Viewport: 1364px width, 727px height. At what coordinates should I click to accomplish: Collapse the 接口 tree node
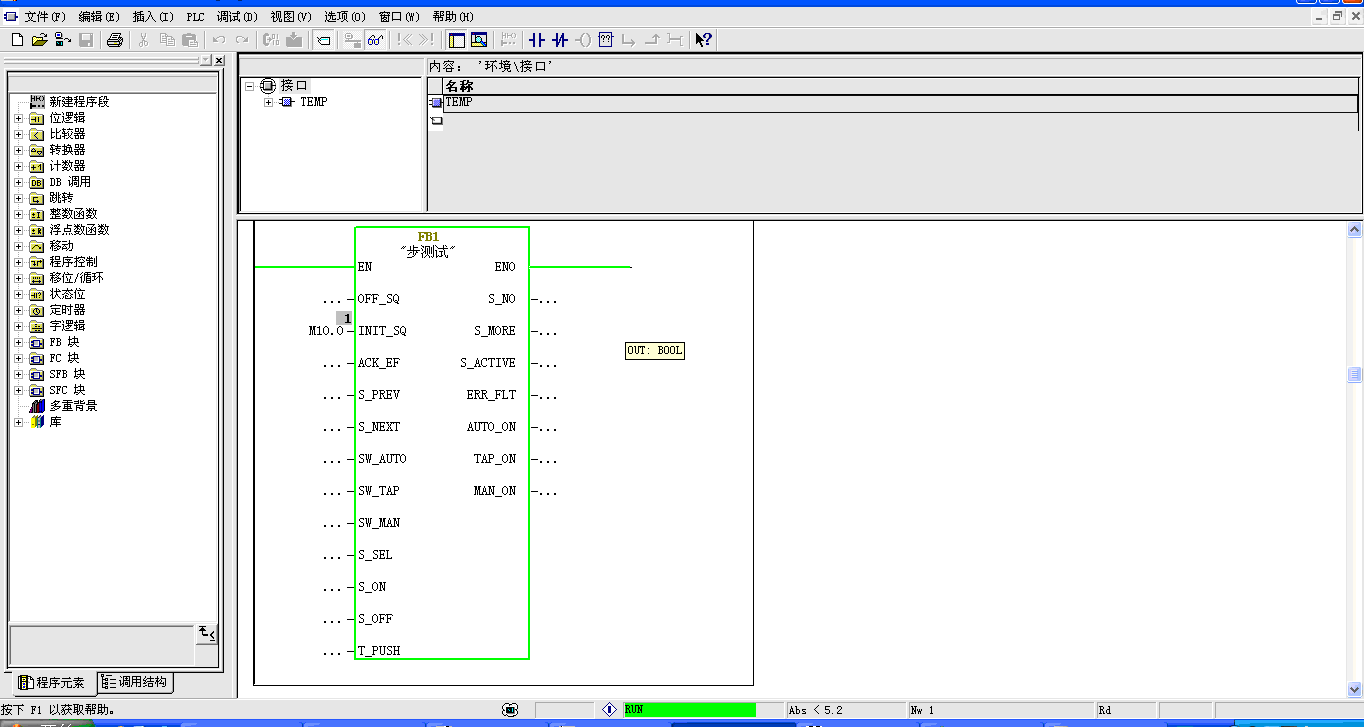pos(250,86)
